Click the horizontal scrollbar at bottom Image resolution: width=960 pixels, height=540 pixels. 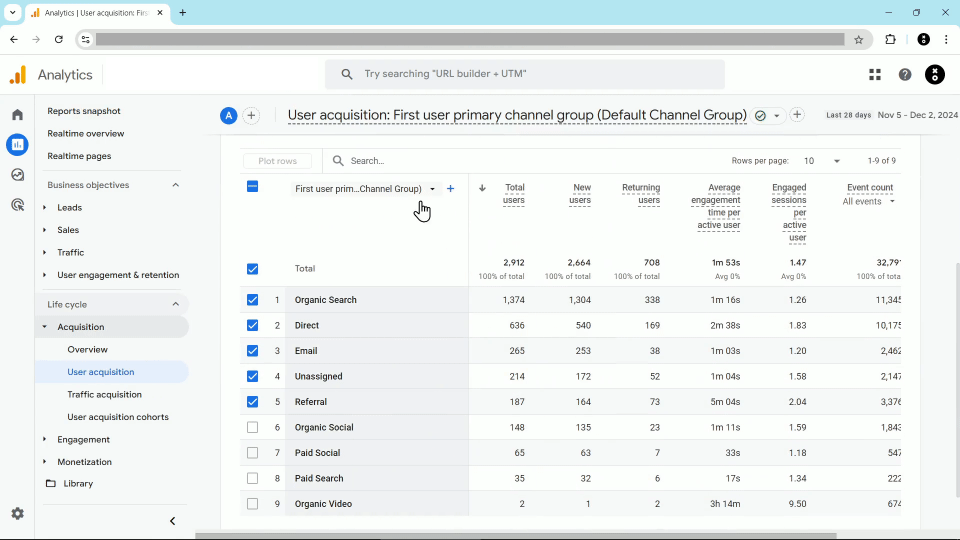coord(516,536)
